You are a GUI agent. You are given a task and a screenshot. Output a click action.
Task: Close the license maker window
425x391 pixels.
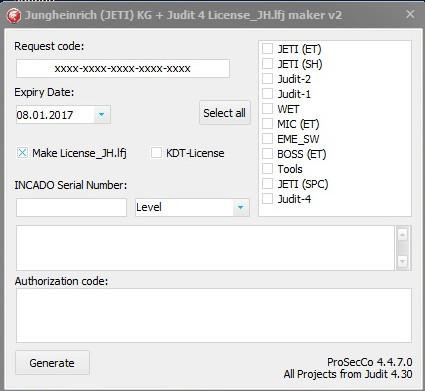tap(410, 14)
